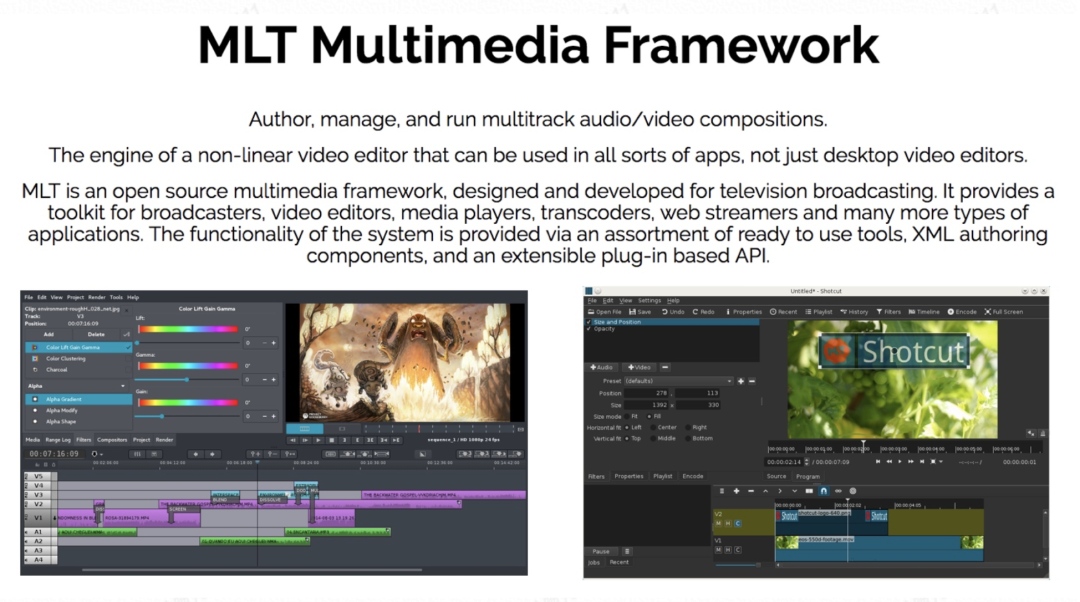
Task: Click Save in Shotcut toolbar
Action: (640, 312)
